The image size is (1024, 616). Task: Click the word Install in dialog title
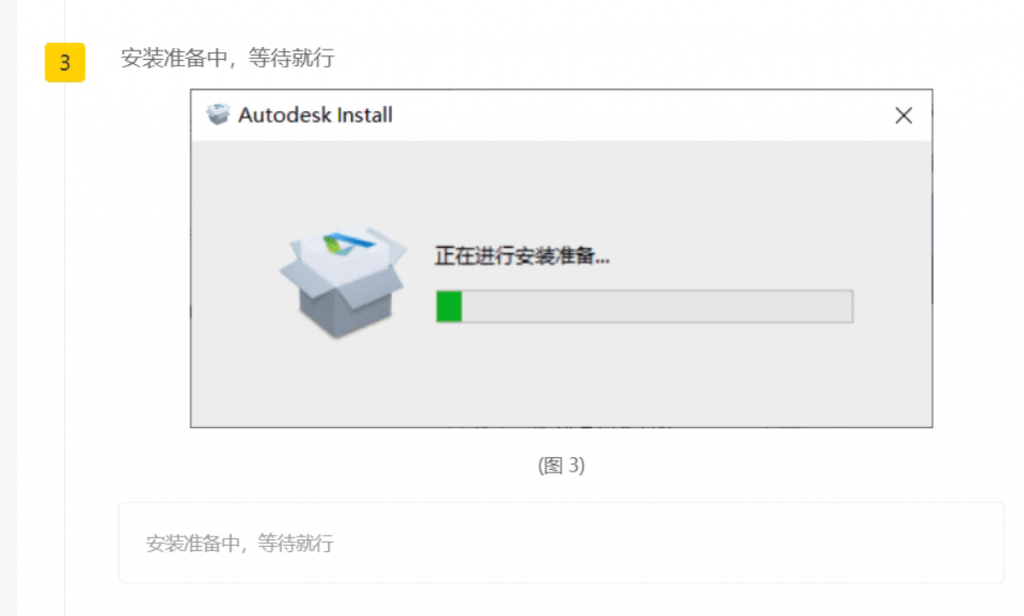tap(365, 115)
